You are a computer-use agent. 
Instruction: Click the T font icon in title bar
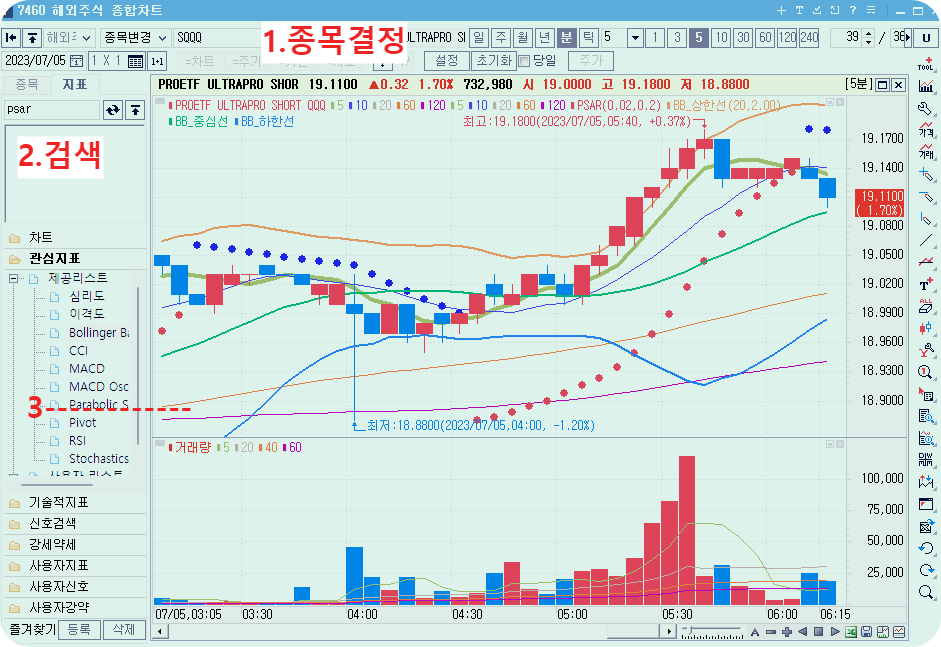(x=799, y=10)
